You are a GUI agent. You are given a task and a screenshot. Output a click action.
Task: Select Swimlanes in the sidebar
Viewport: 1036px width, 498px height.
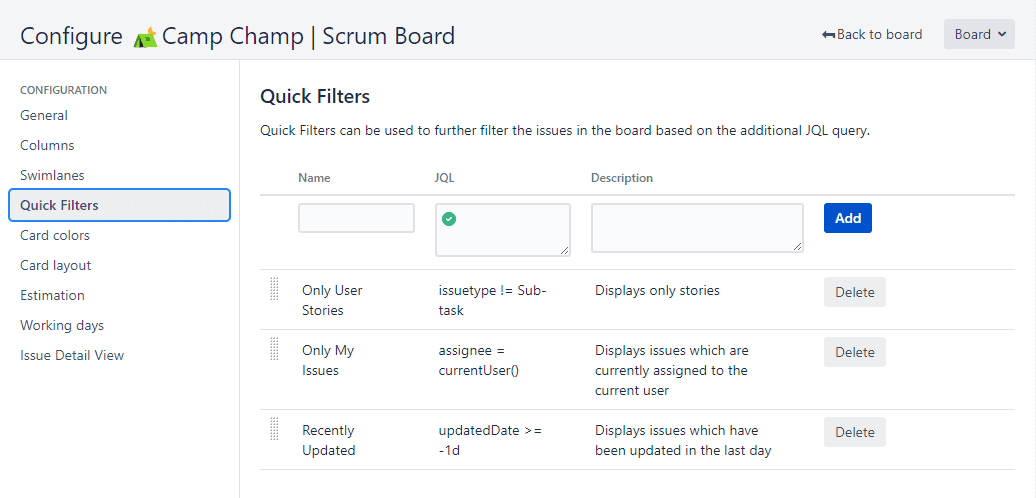pyautogui.click(x=52, y=175)
